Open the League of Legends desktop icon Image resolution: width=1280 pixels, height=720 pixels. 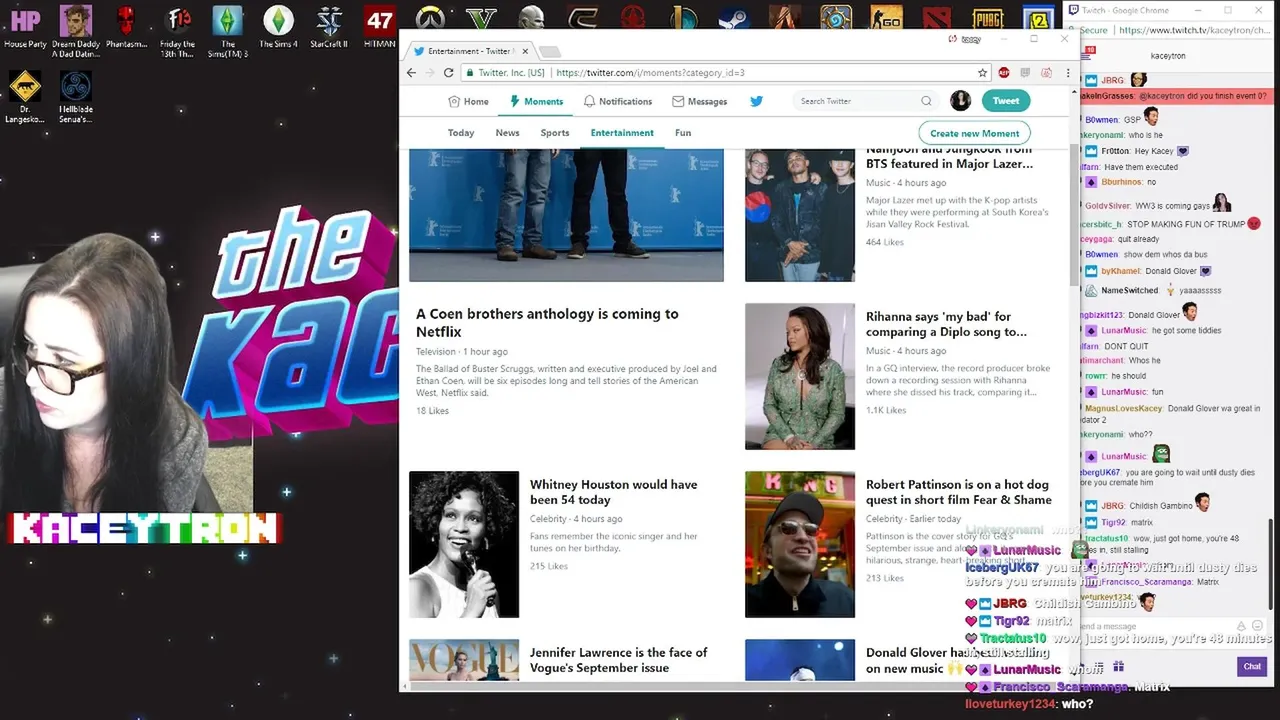[683, 18]
